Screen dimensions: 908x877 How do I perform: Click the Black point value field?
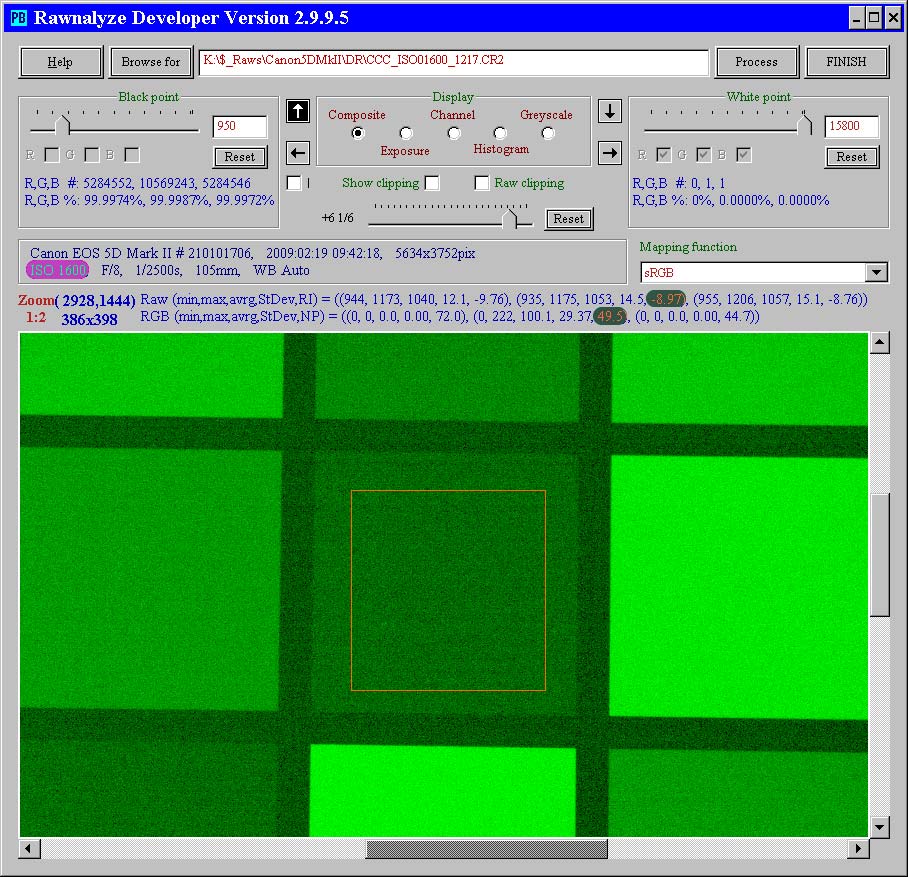239,127
